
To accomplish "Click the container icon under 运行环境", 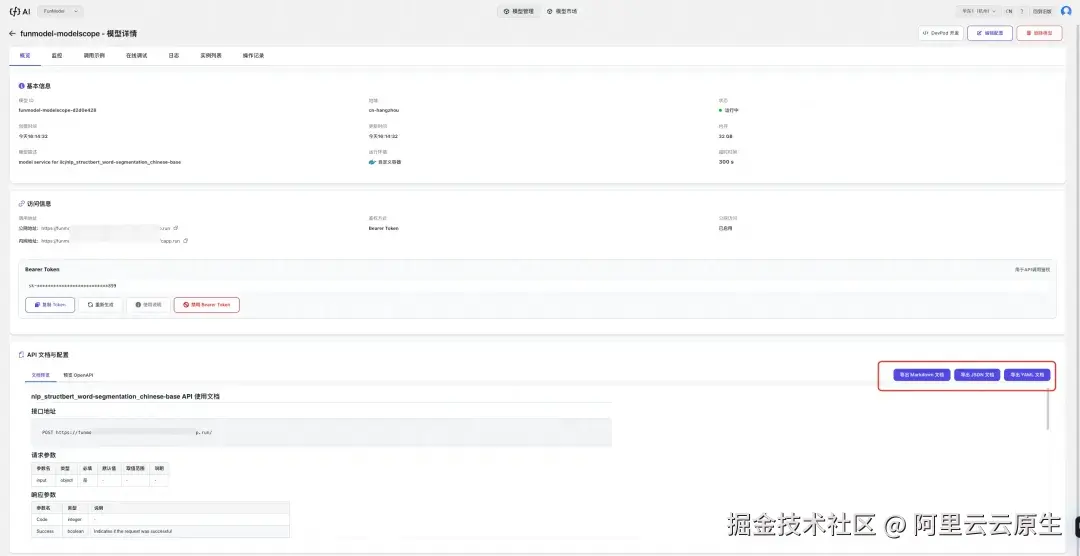I will point(372,162).
